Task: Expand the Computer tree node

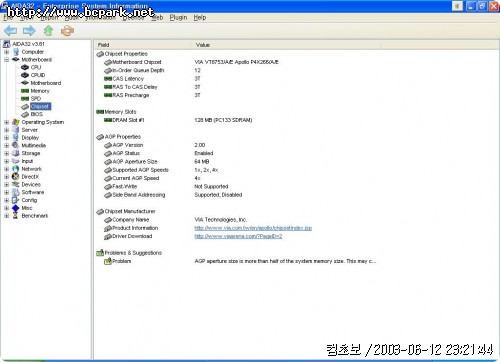Action: pos(6,52)
